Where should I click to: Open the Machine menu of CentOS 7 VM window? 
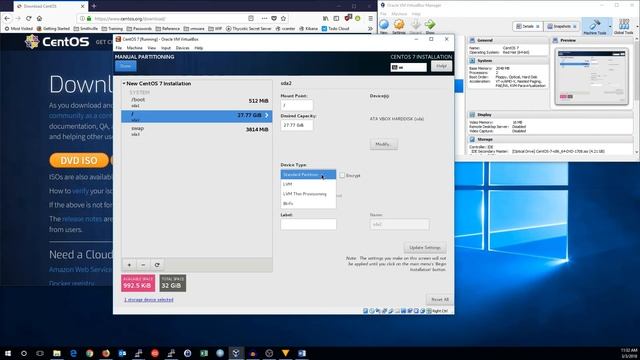135,48
